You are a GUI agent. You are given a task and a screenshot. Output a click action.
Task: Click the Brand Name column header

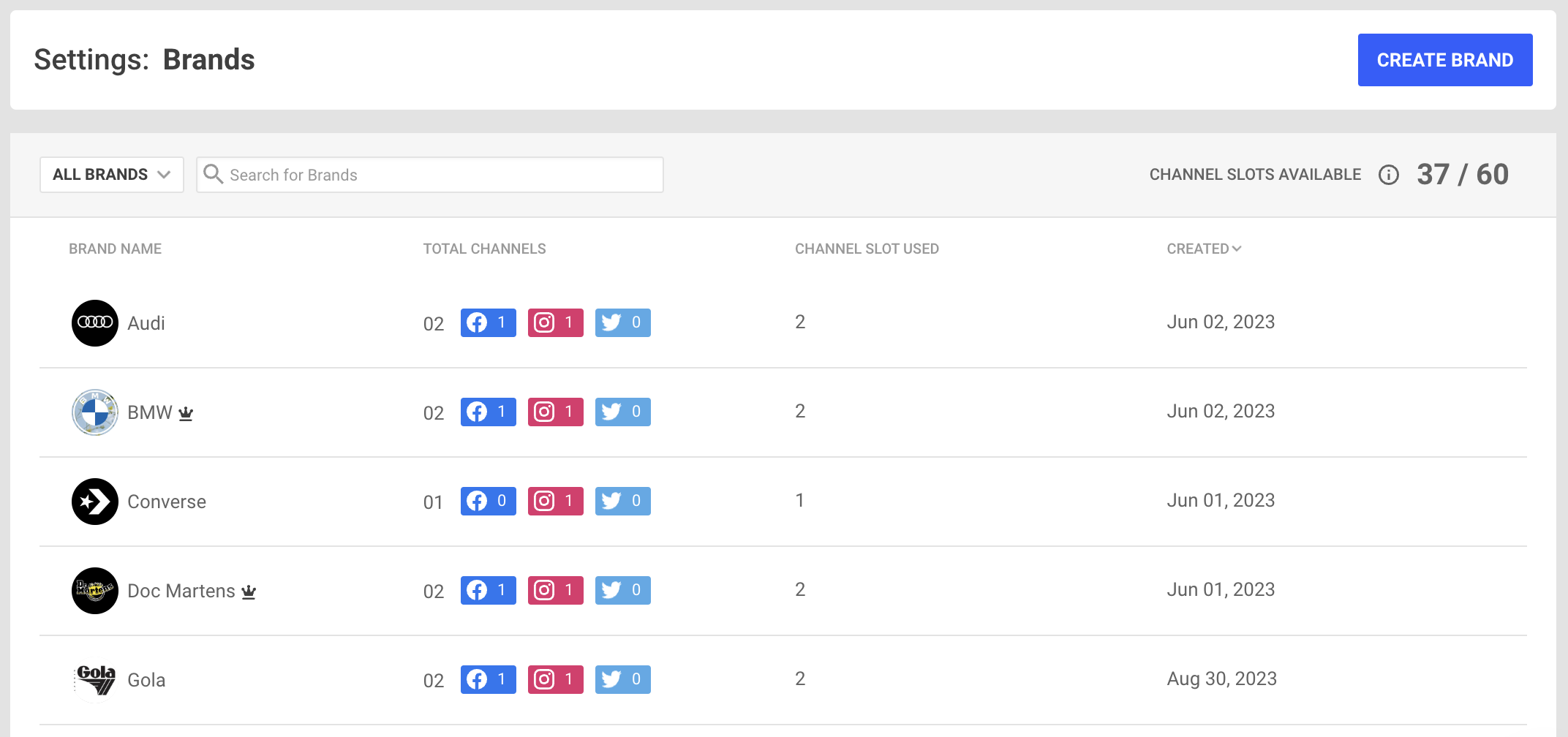pyautogui.click(x=116, y=249)
